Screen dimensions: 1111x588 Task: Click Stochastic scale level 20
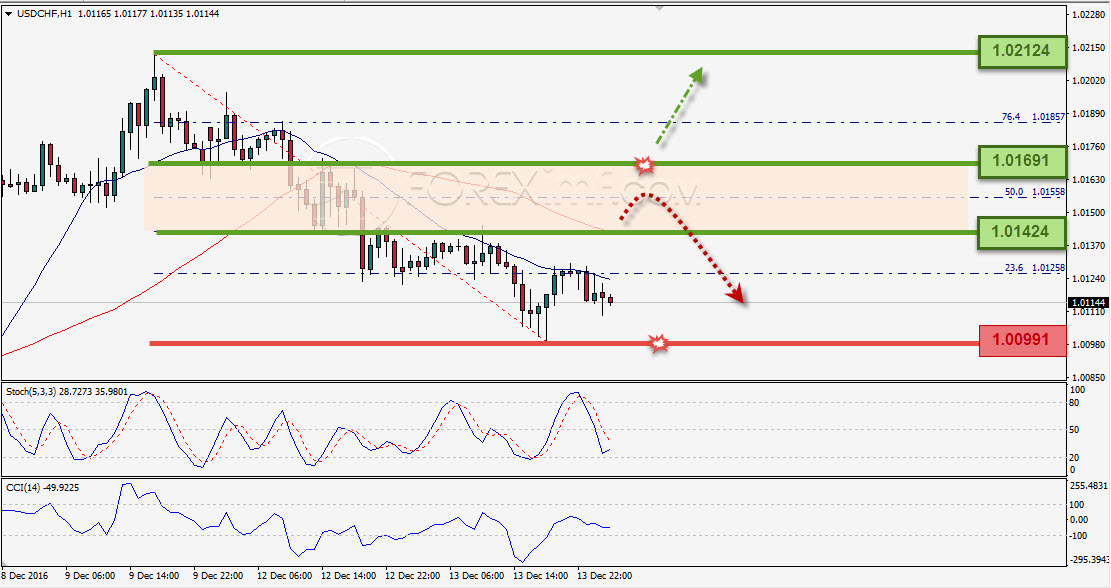[x=1074, y=458]
